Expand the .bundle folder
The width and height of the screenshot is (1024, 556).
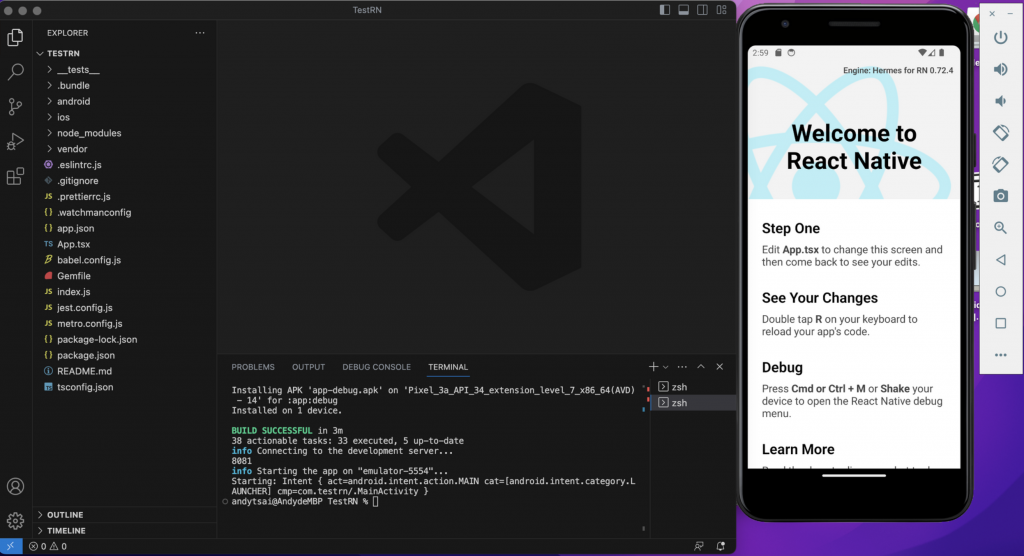click(x=125, y=86)
